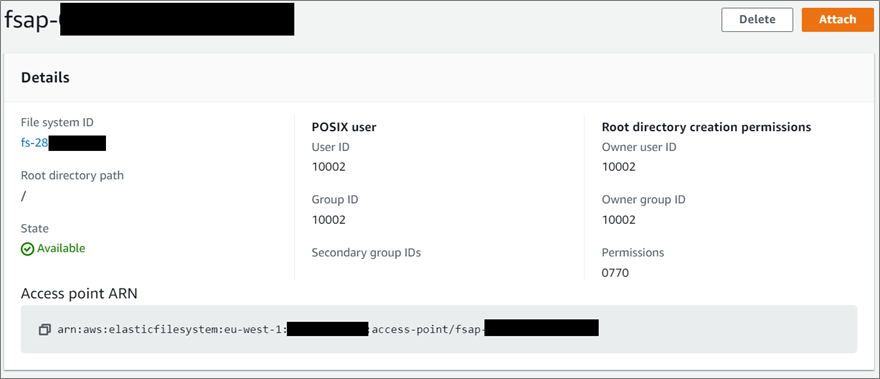
Task: Click the POSIX user heading
Action: tap(344, 127)
